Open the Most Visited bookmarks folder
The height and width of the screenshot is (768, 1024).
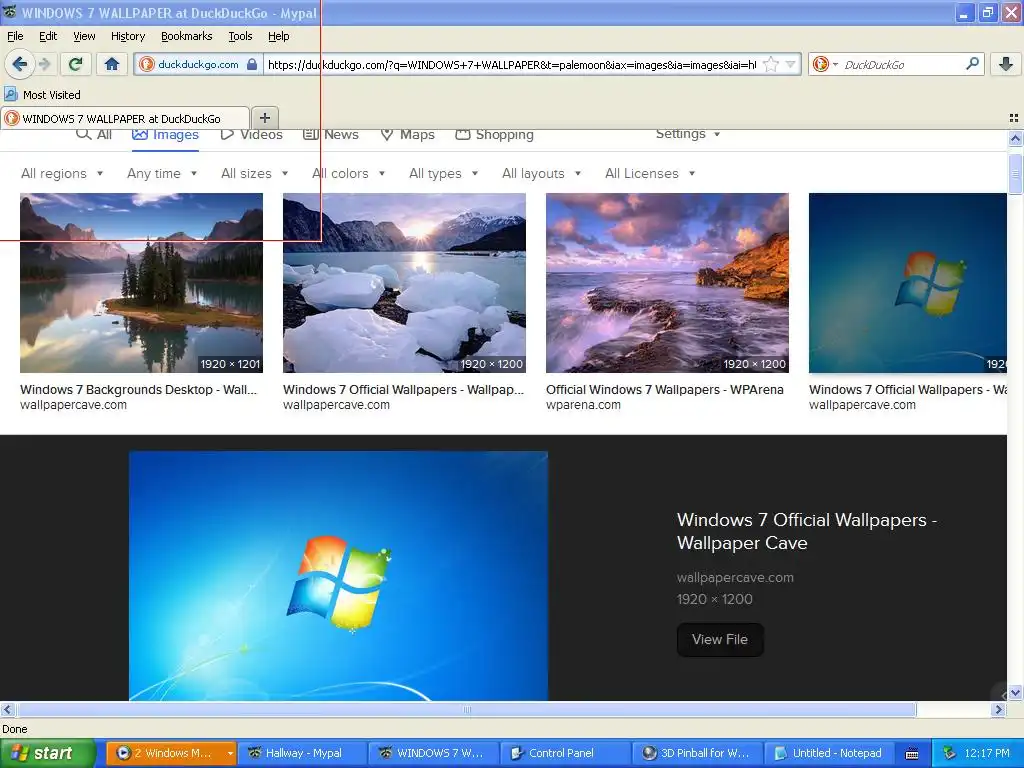tap(43, 95)
